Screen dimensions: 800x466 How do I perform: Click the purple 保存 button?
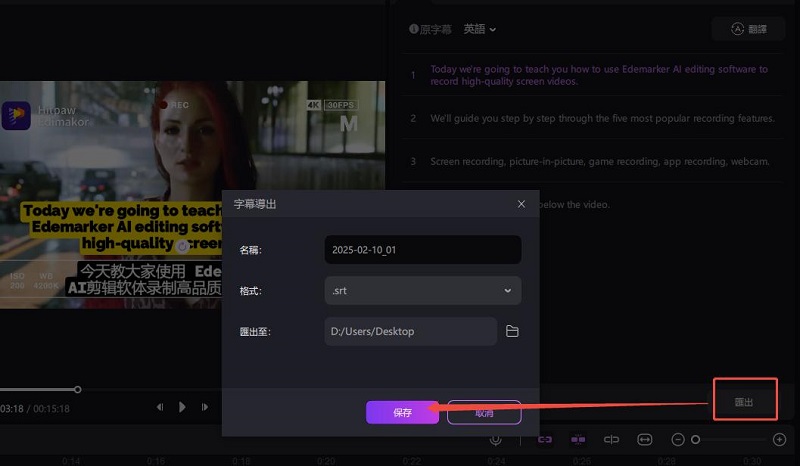click(402, 412)
